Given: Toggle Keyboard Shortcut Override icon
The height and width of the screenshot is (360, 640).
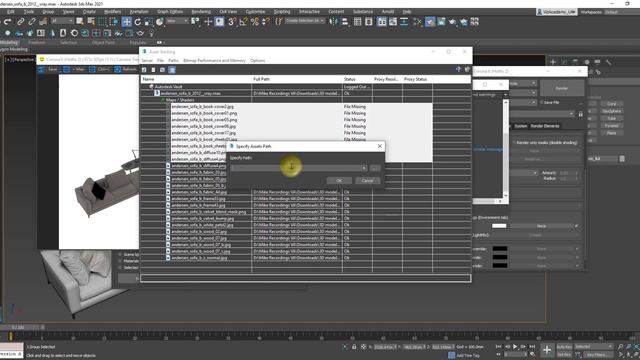Looking at the screenshot, I should pyautogui.click(x=219, y=22).
